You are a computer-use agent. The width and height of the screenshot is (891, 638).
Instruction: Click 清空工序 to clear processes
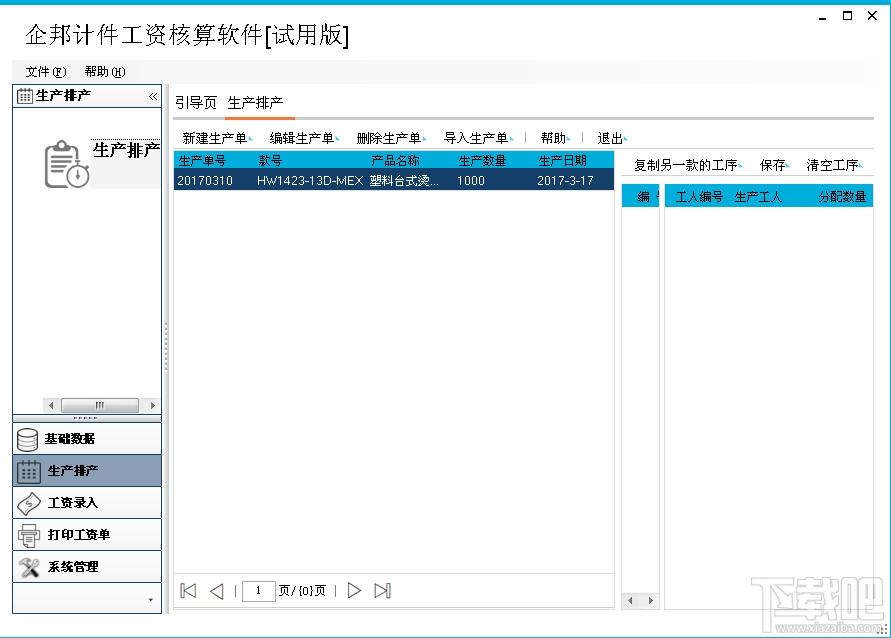tap(833, 163)
